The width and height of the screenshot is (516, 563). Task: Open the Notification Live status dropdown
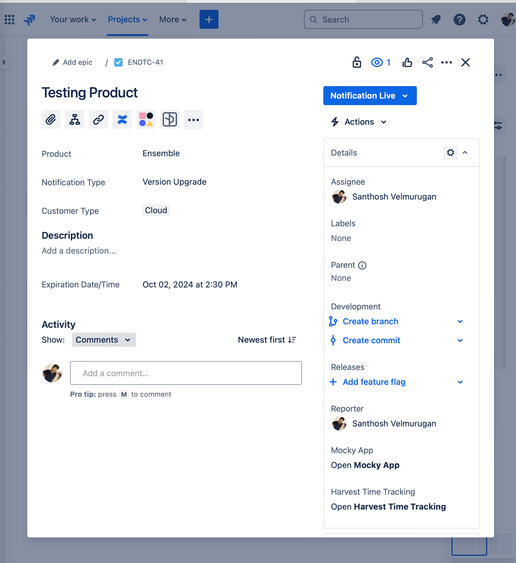[x=370, y=96]
